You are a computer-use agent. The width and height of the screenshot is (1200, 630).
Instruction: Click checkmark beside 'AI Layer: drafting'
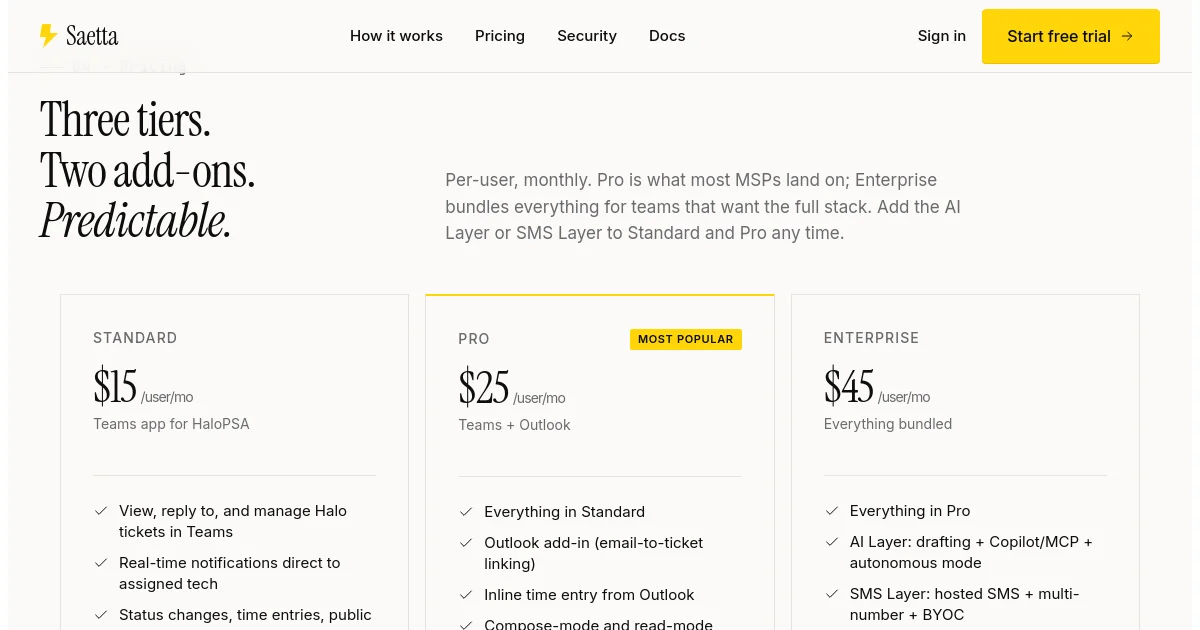coord(831,541)
